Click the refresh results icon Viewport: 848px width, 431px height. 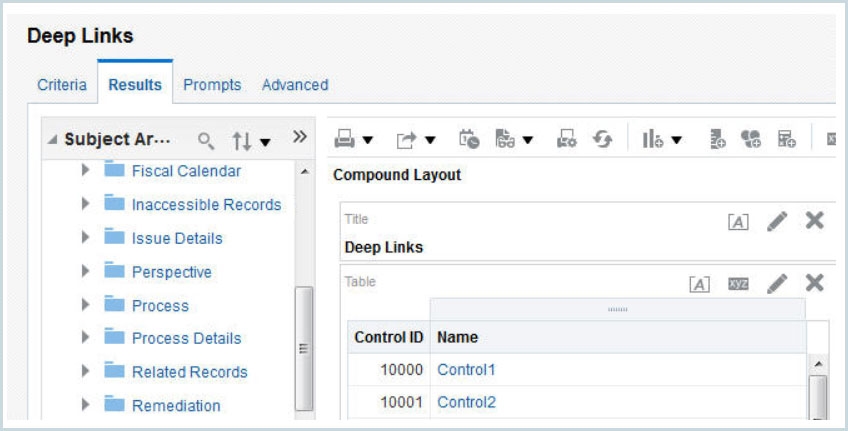tap(593, 142)
